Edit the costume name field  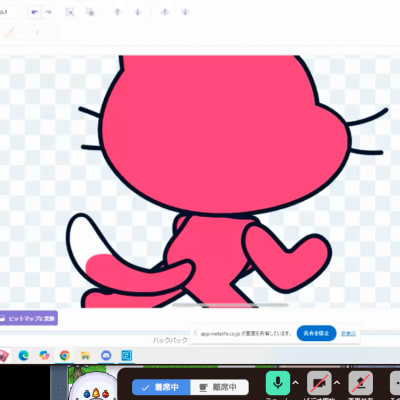point(8,12)
